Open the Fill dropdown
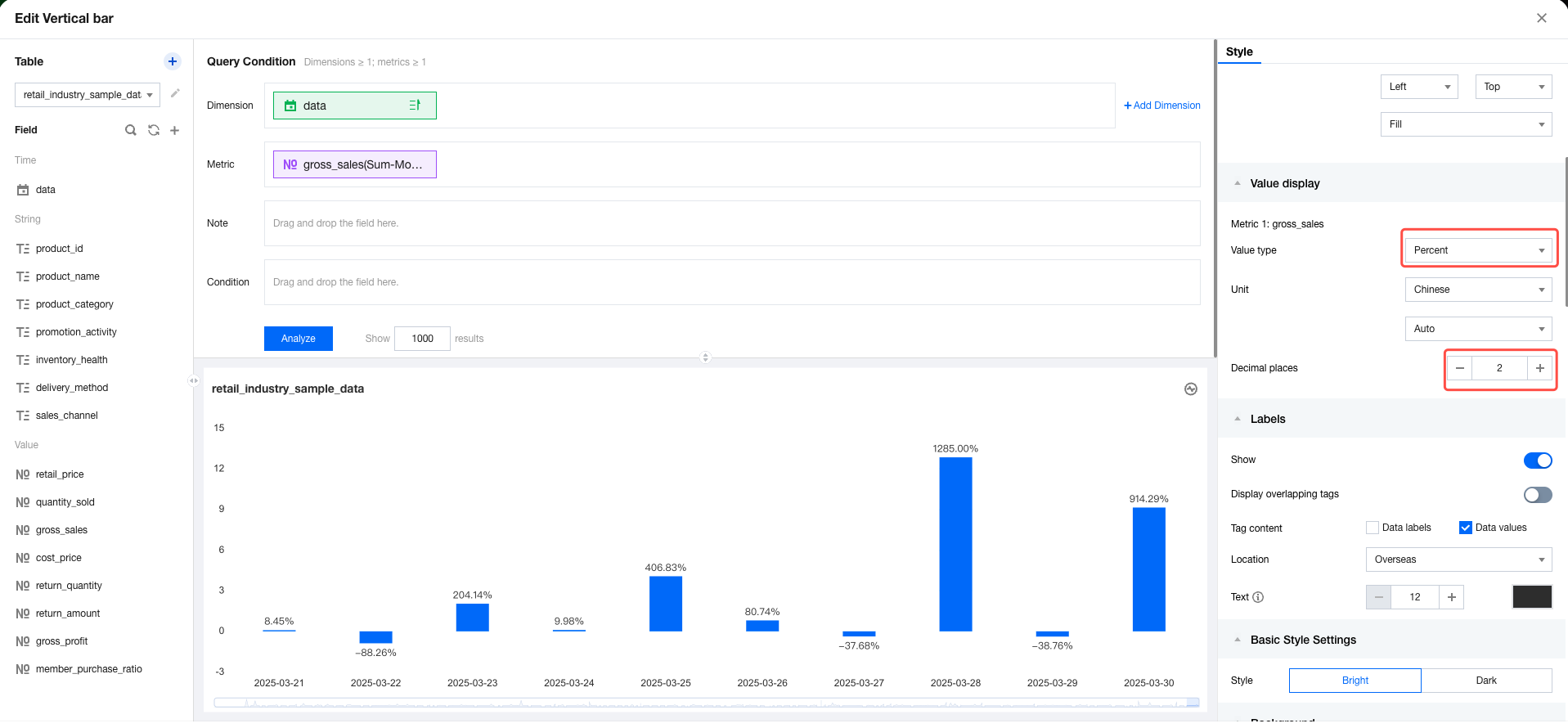The width and height of the screenshot is (1568, 728). point(1467,124)
